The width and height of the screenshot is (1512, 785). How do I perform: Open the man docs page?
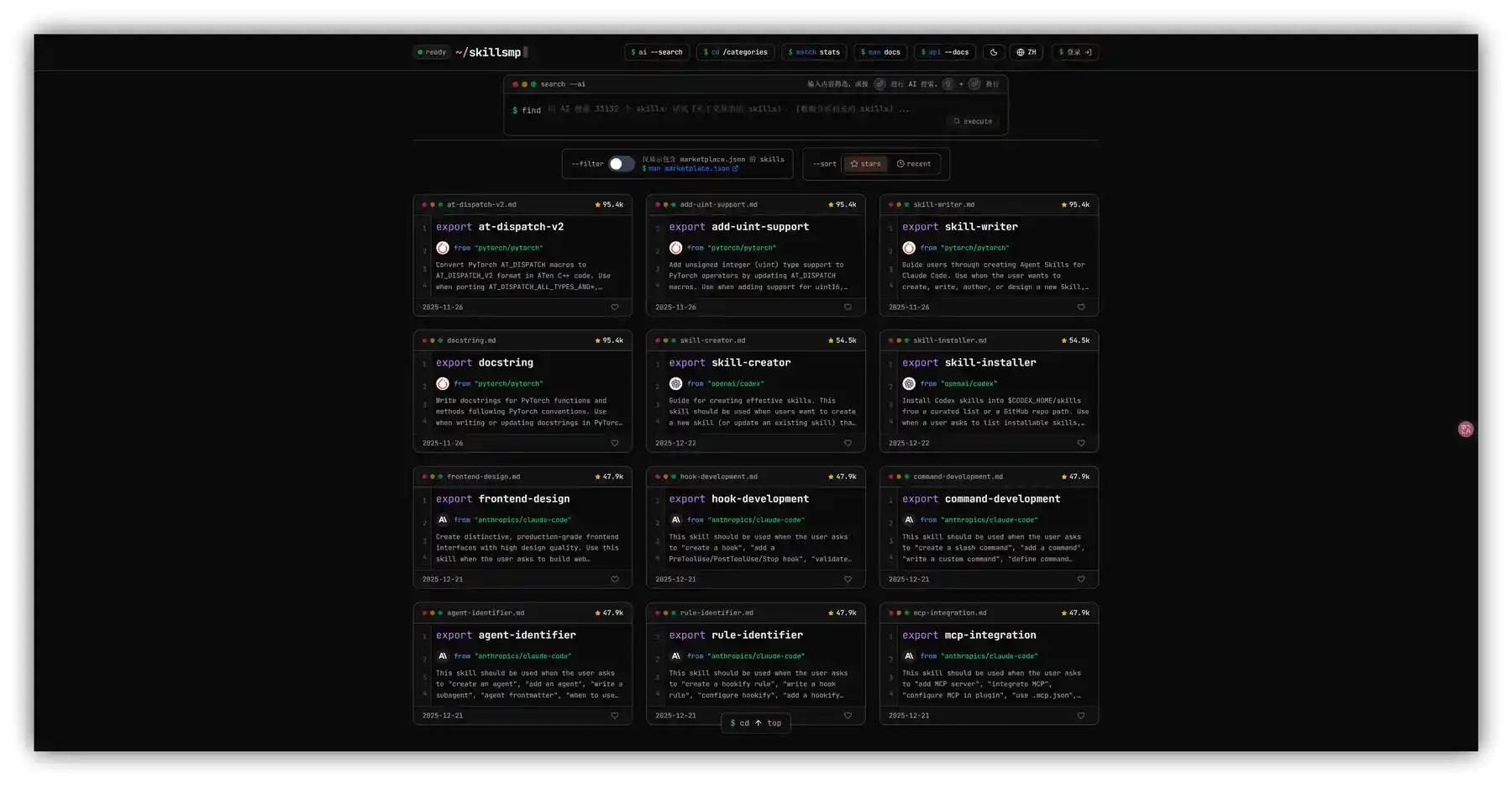[880, 52]
